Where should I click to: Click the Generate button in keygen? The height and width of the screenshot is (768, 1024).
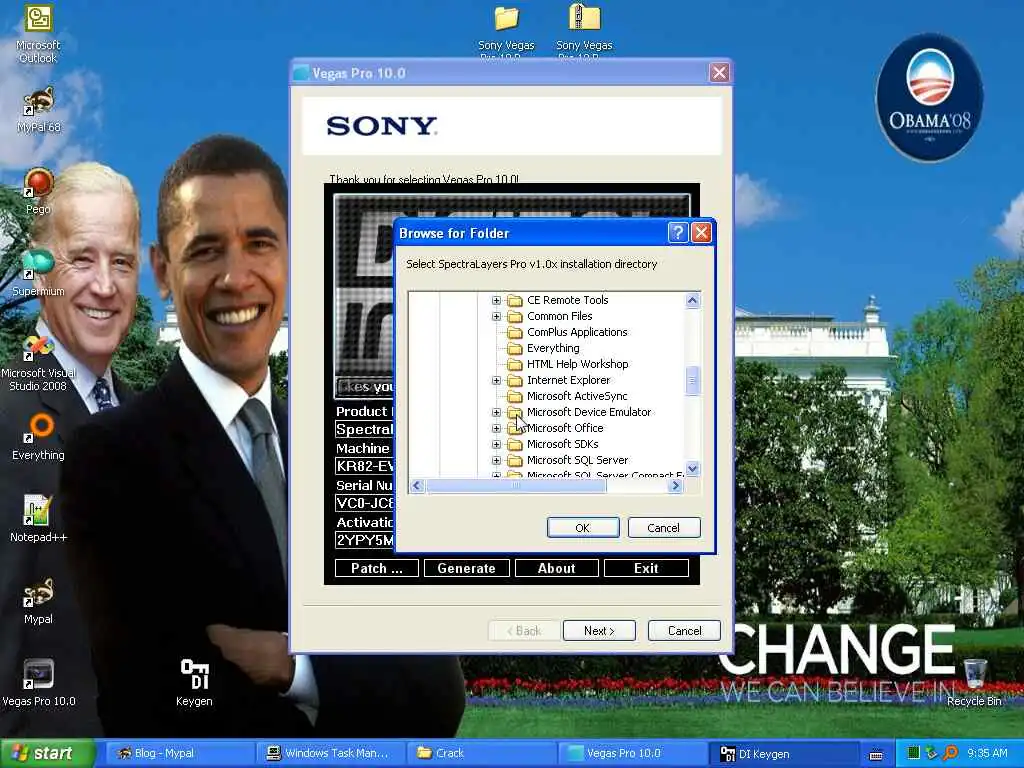pos(466,568)
